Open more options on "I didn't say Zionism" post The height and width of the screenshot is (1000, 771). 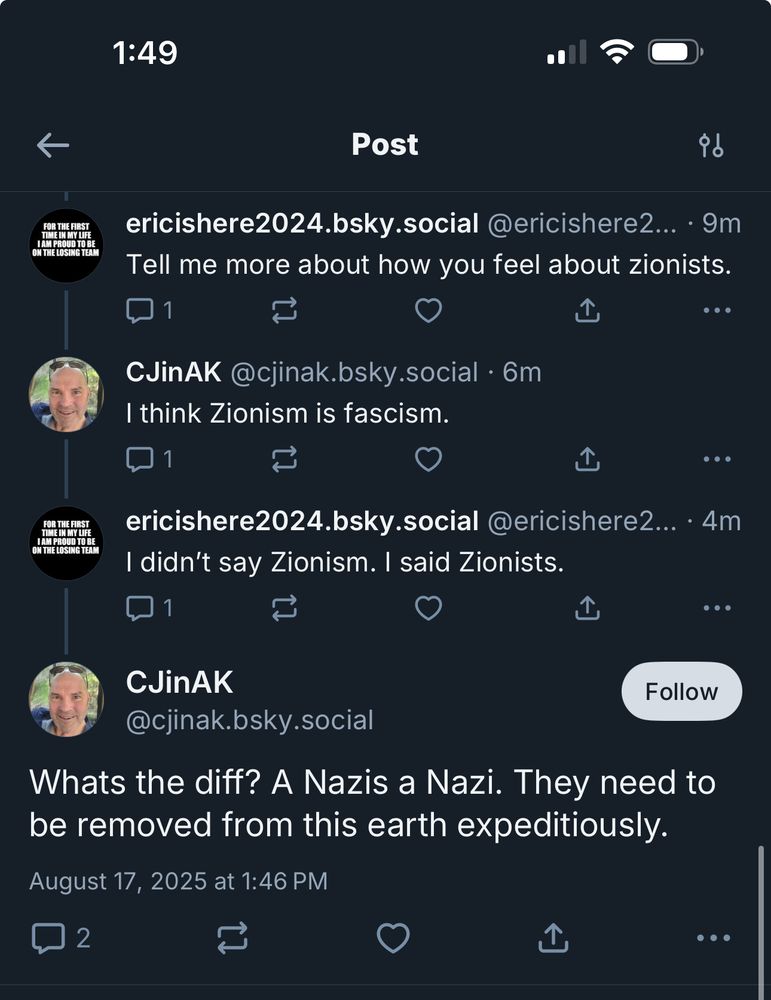(717, 607)
